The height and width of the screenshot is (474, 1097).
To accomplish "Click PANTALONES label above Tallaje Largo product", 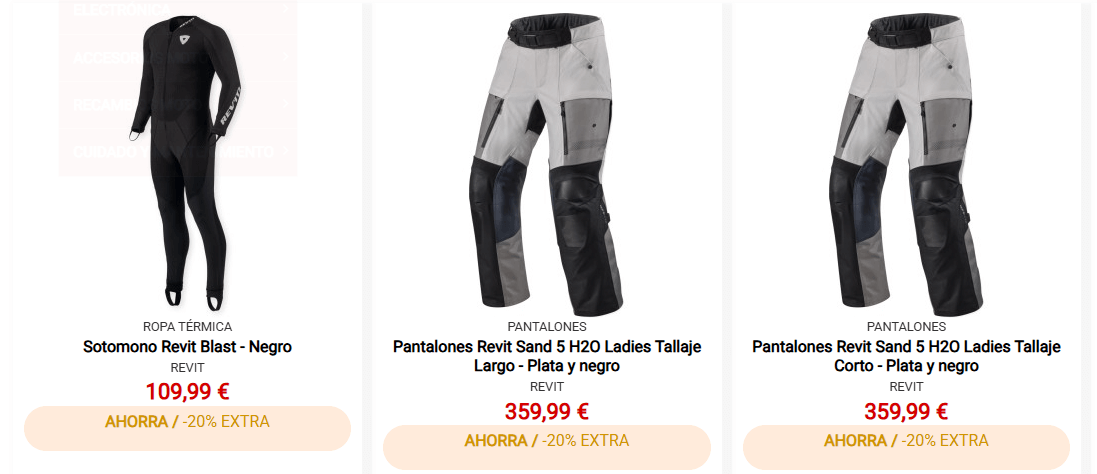I will 547,326.
